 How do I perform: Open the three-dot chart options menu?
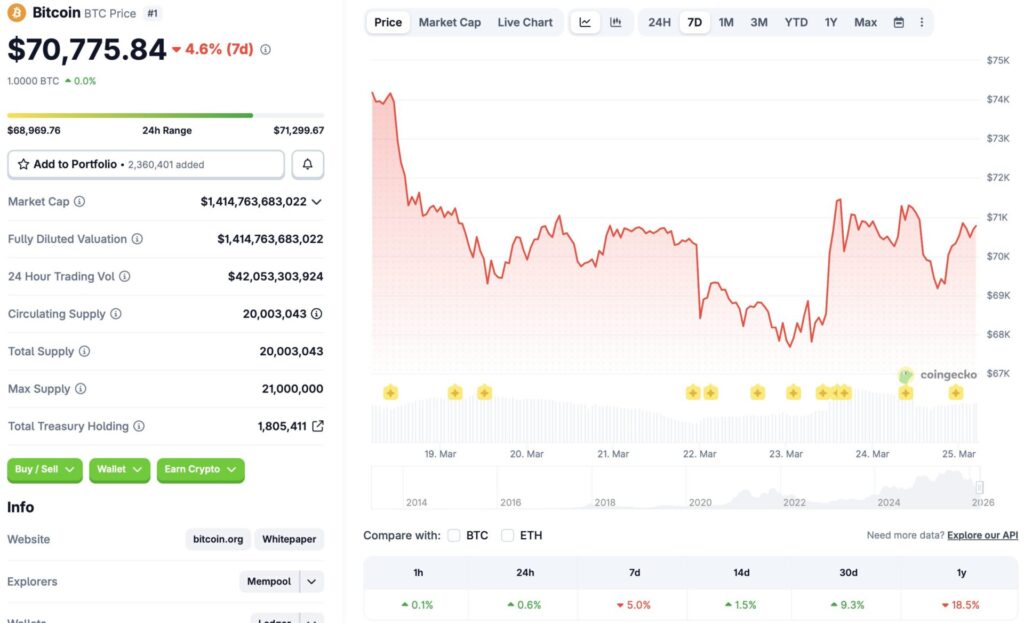[x=921, y=22]
